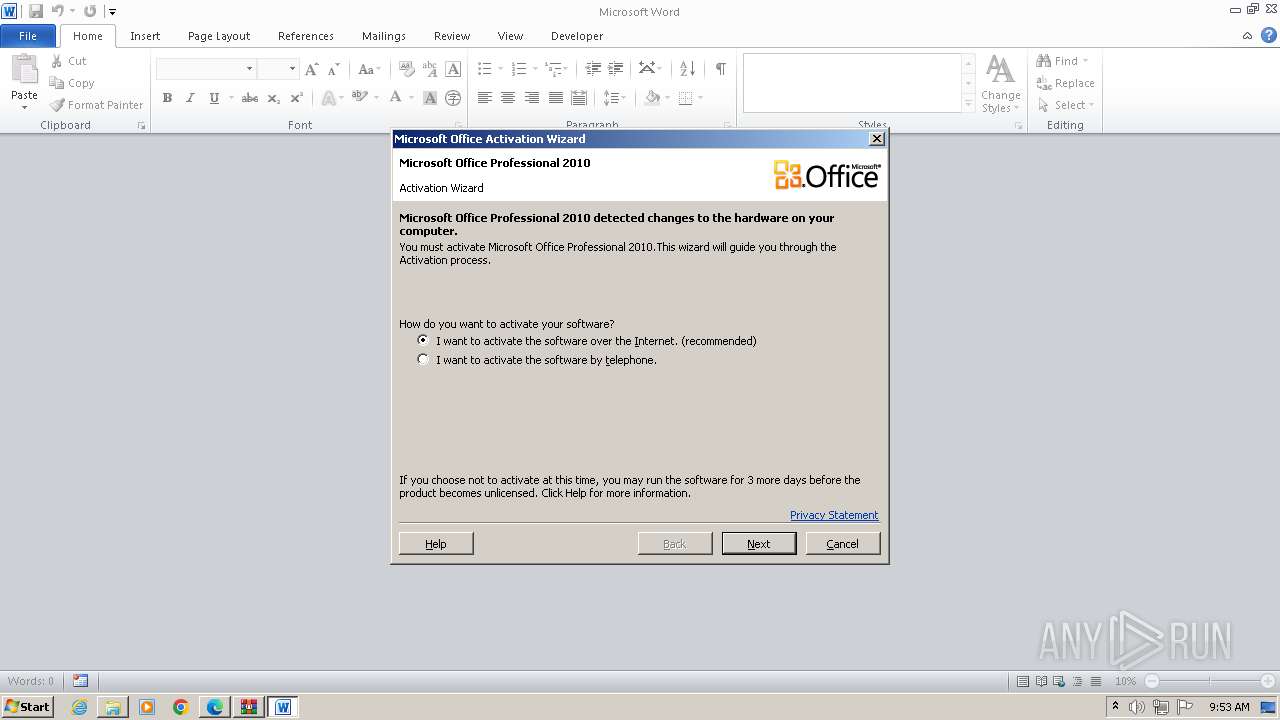
Task: Open the Windows Start menu
Action: coord(28,707)
